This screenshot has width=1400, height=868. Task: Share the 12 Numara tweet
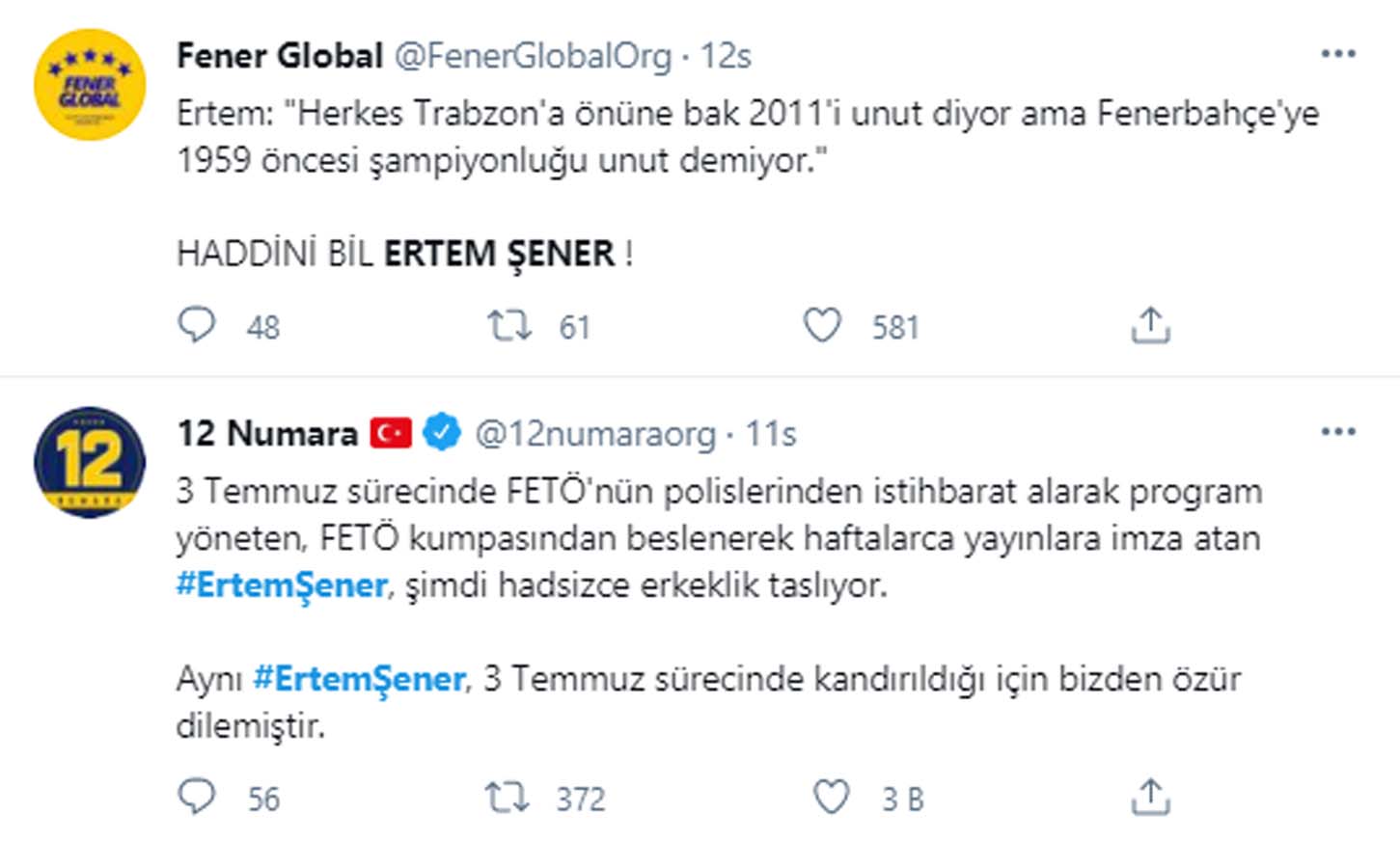[x=1149, y=797]
